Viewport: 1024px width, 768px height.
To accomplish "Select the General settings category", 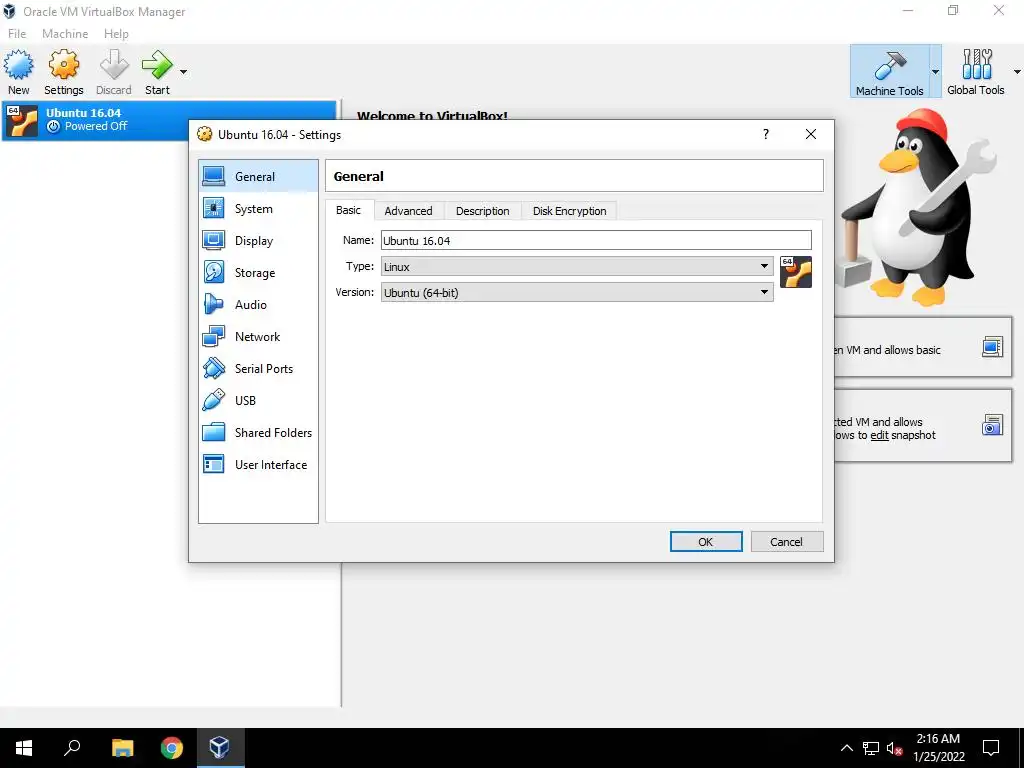I will point(258,176).
